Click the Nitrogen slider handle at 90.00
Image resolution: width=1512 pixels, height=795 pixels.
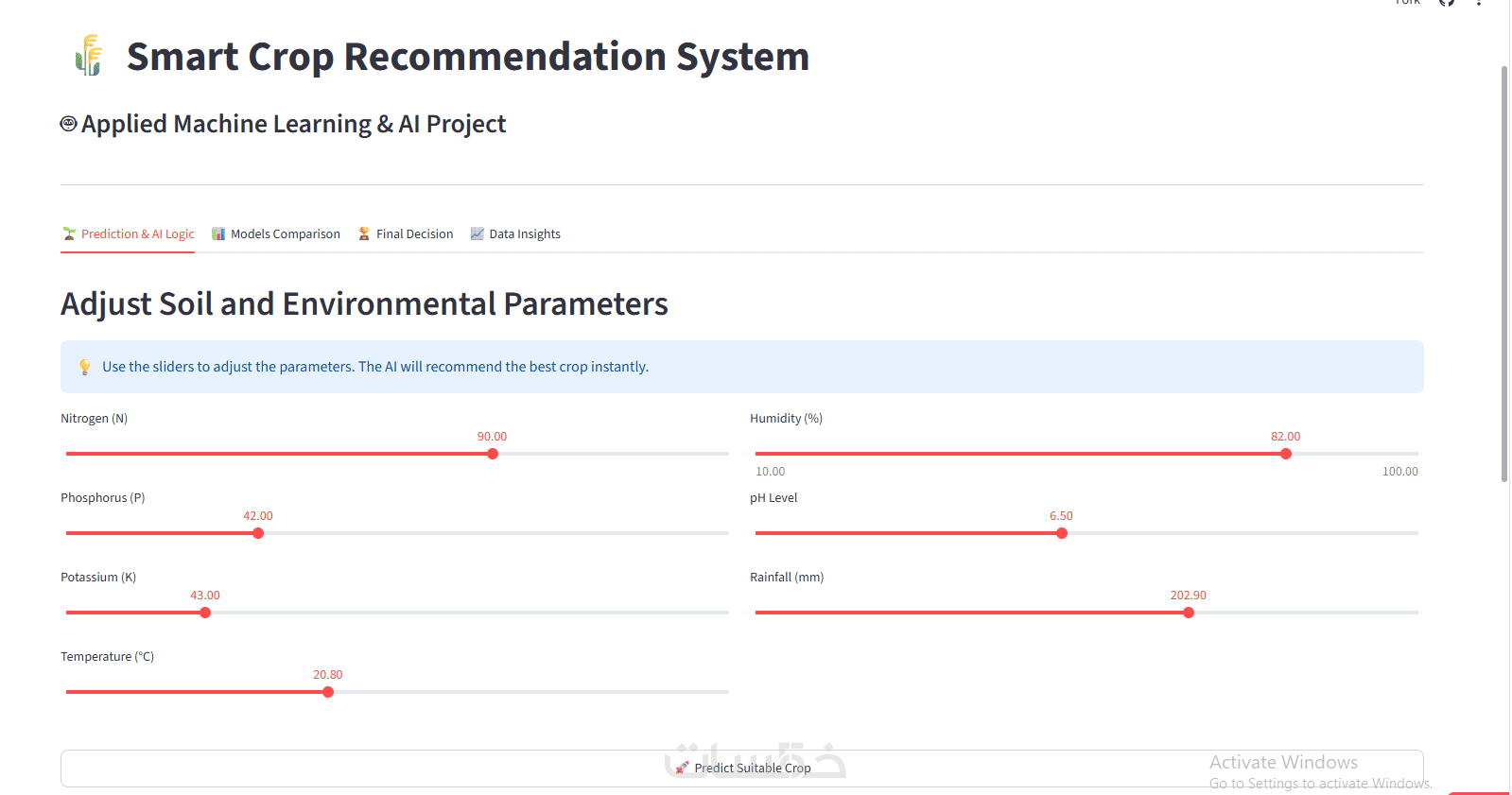click(x=493, y=454)
